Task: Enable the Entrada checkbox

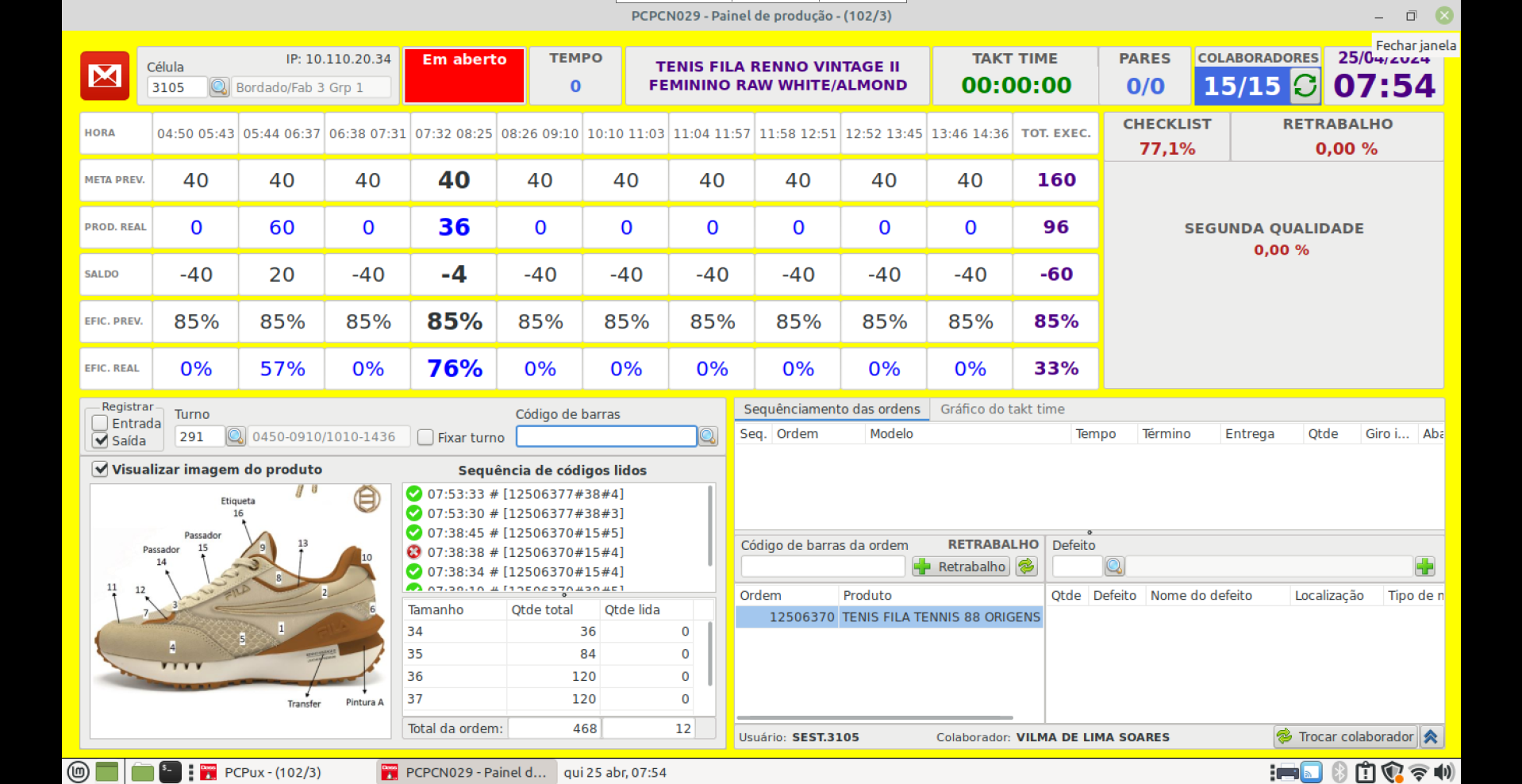Action: coord(101,423)
